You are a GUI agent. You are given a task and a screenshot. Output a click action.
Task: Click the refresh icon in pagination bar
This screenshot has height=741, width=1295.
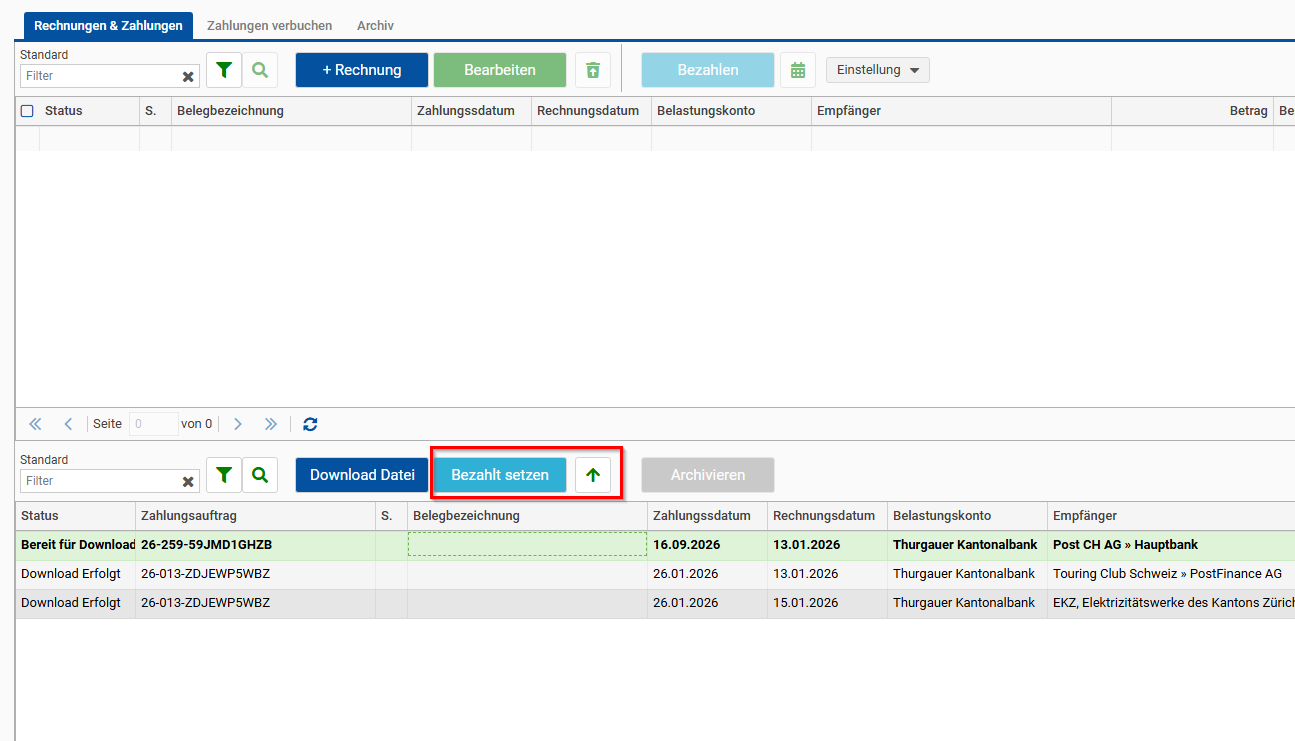(x=310, y=424)
